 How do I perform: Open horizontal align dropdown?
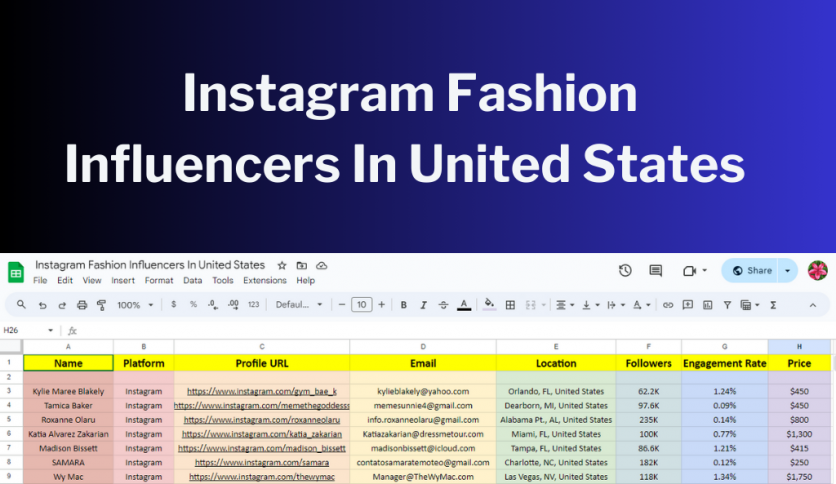point(565,305)
